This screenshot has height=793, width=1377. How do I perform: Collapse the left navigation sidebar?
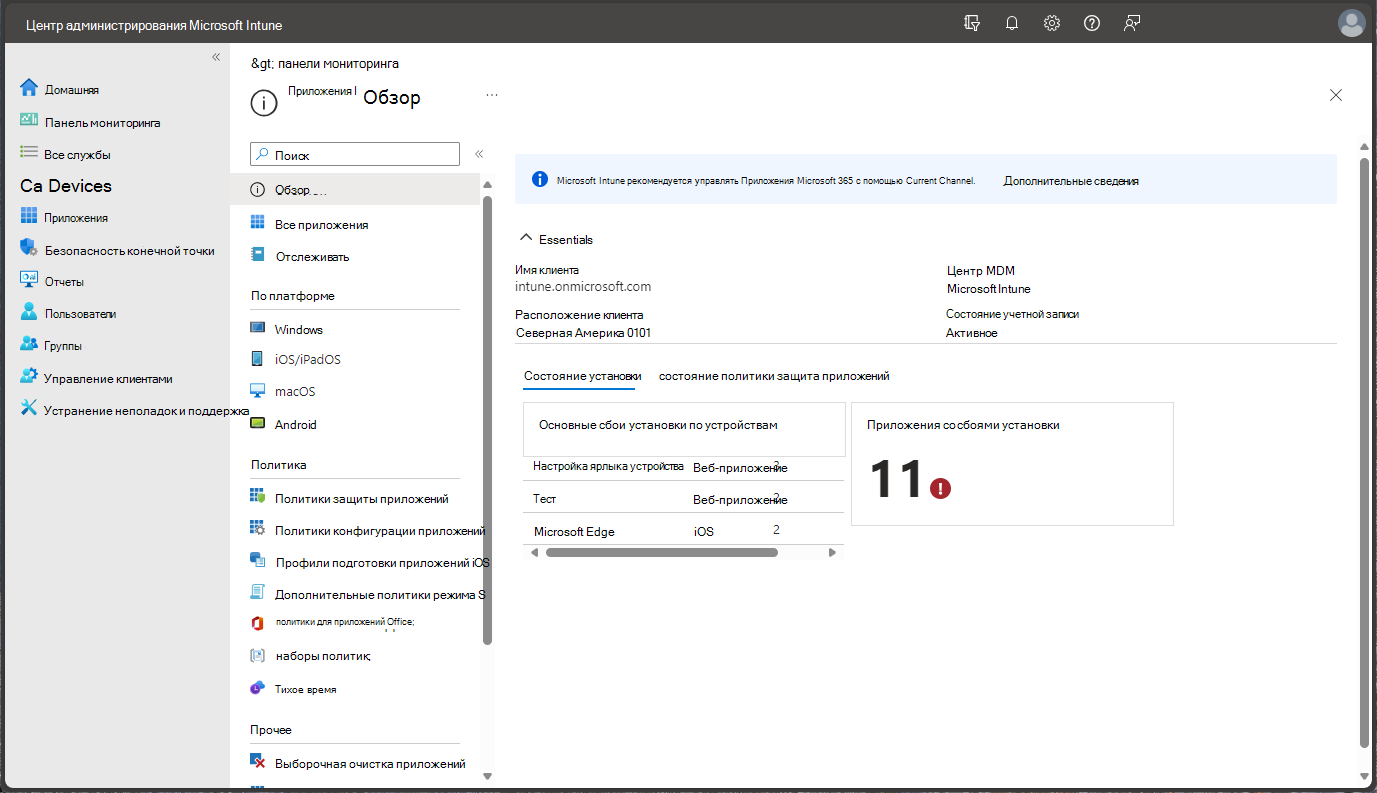tap(216, 57)
